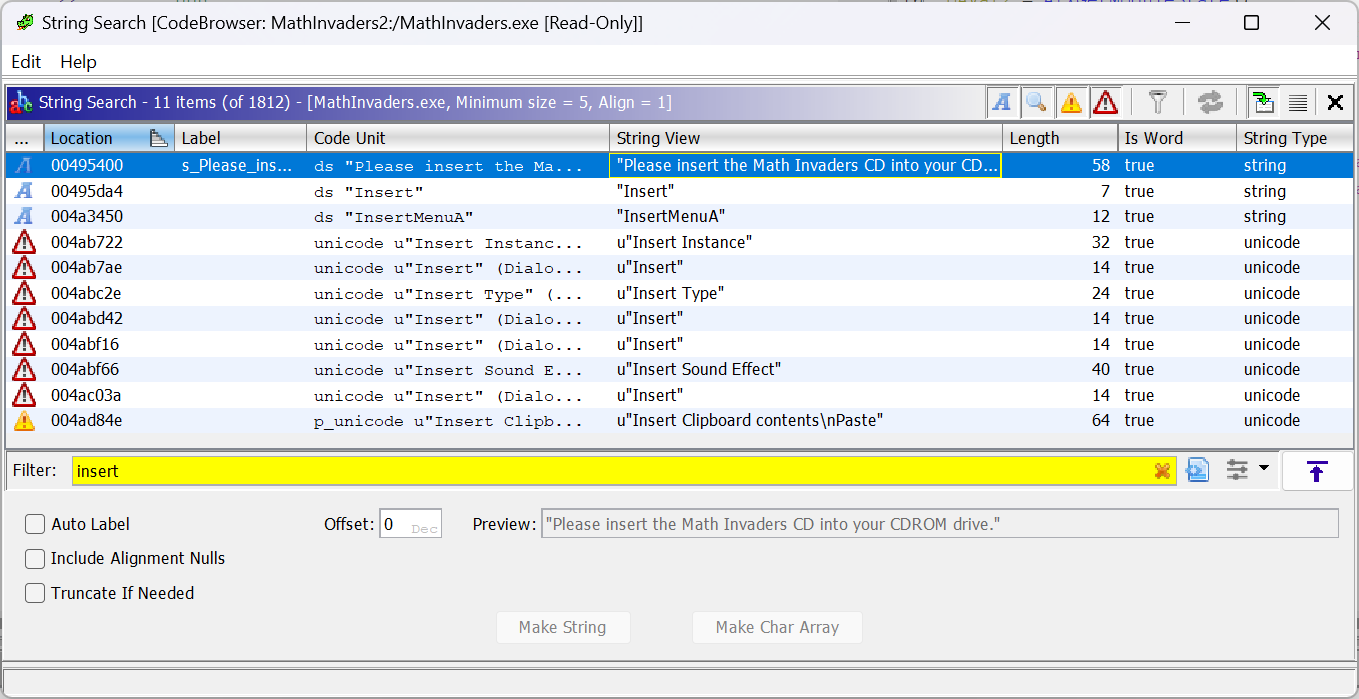The image size is (1359, 699).
Task: Enable Truncate If Needed
Action: (x=35, y=593)
